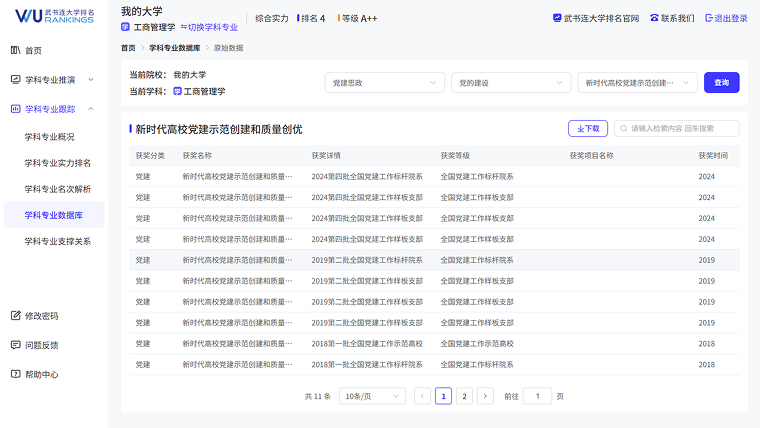Go to 学科专业数据库 in breadcrumb
Screen dimensions: 760x428
[174, 48]
